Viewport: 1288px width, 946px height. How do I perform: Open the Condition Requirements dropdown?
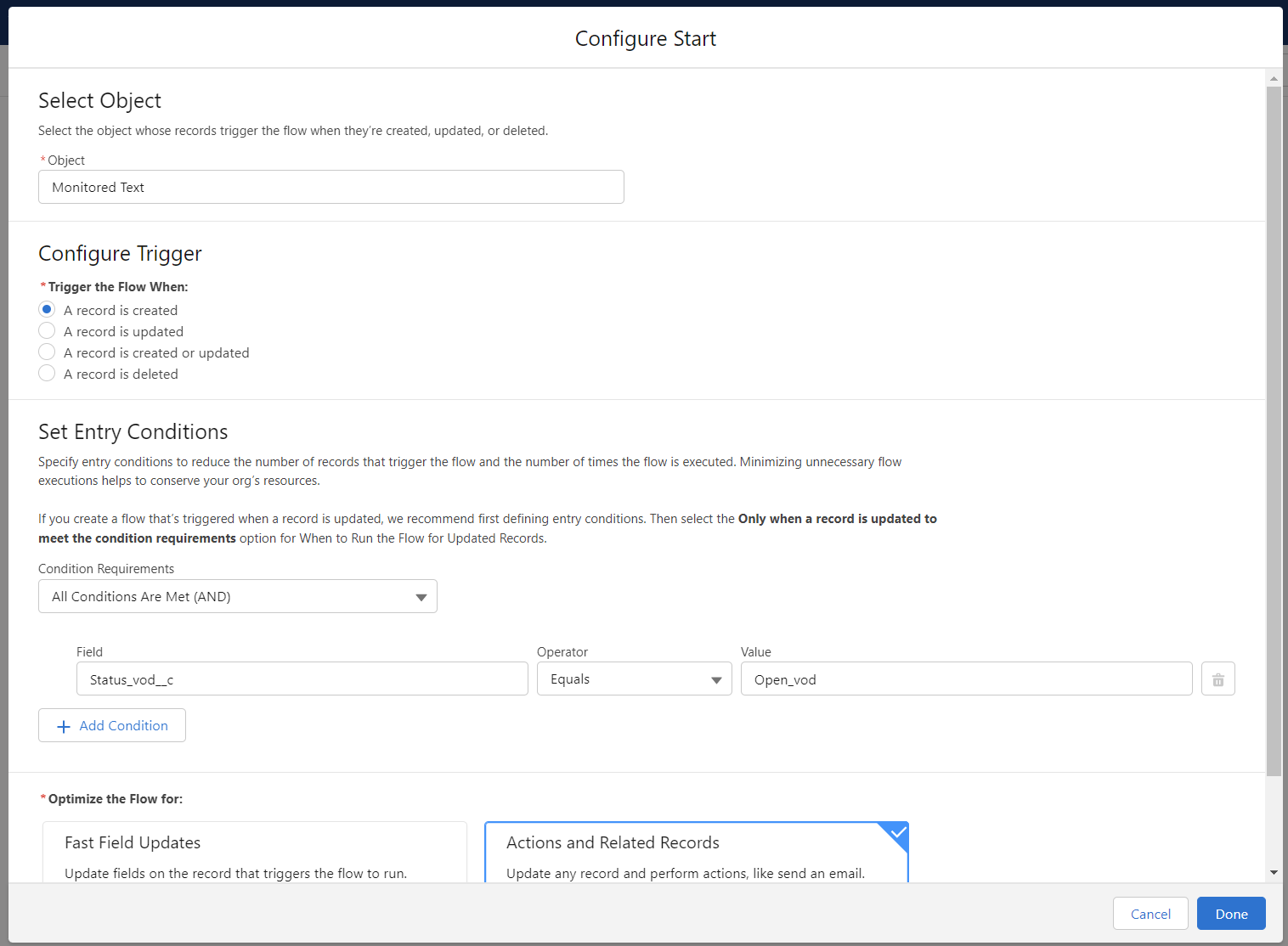coord(238,597)
